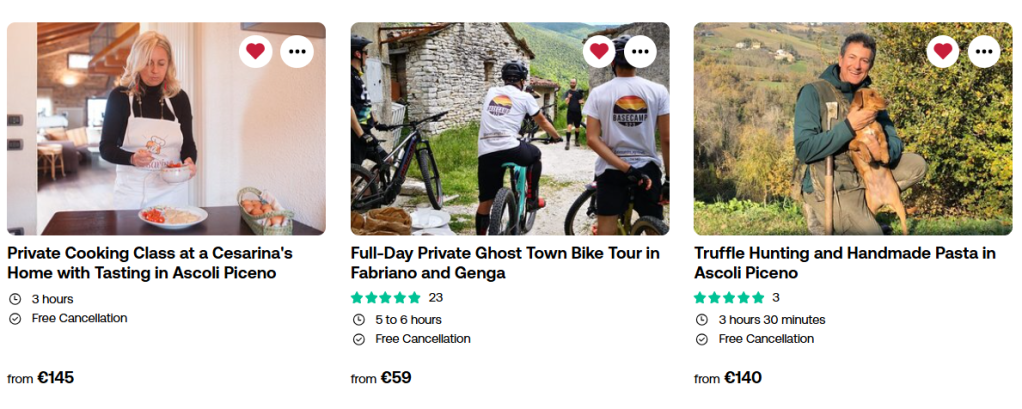Click the clock icon beside 3 hours
Viewport: 1022px width, 409px height.
15,299
